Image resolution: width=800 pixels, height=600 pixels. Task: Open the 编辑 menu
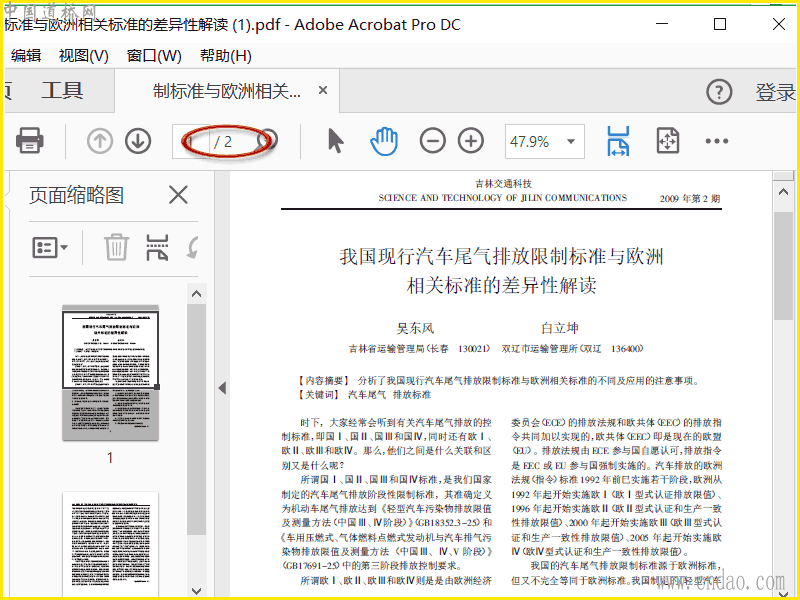26,56
